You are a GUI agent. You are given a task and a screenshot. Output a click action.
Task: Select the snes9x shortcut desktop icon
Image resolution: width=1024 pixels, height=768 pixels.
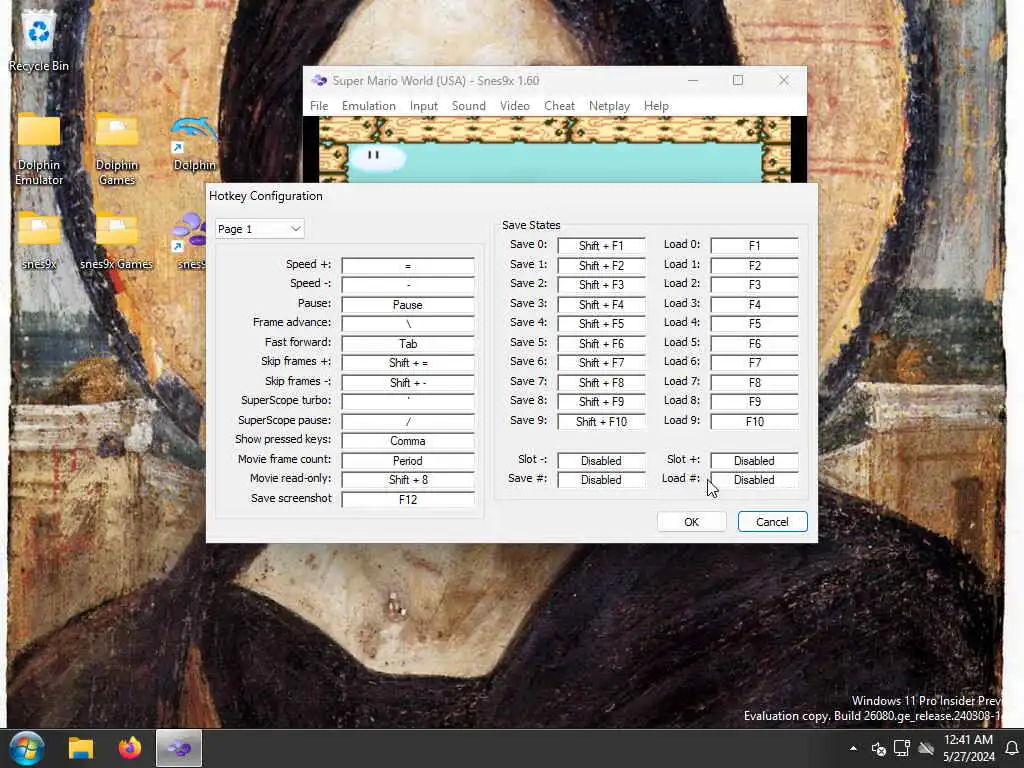pyautogui.click(x=189, y=240)
